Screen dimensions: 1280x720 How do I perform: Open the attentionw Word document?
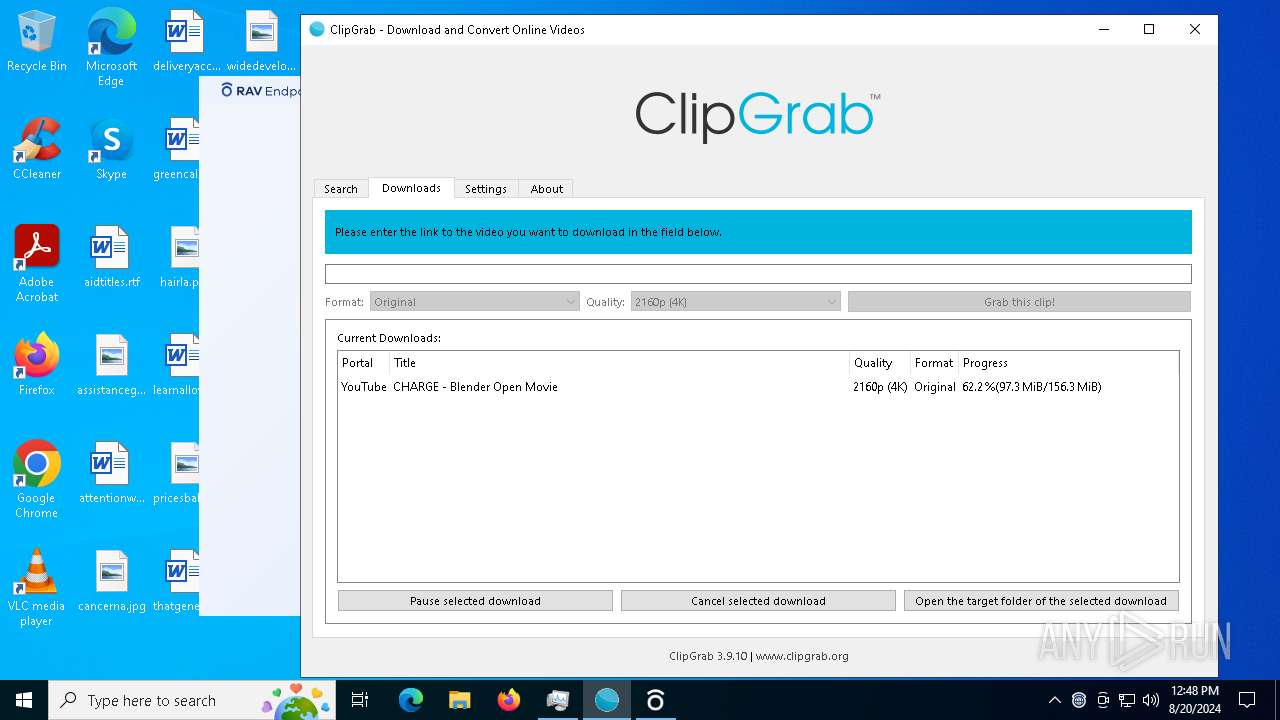coord(111,473)
